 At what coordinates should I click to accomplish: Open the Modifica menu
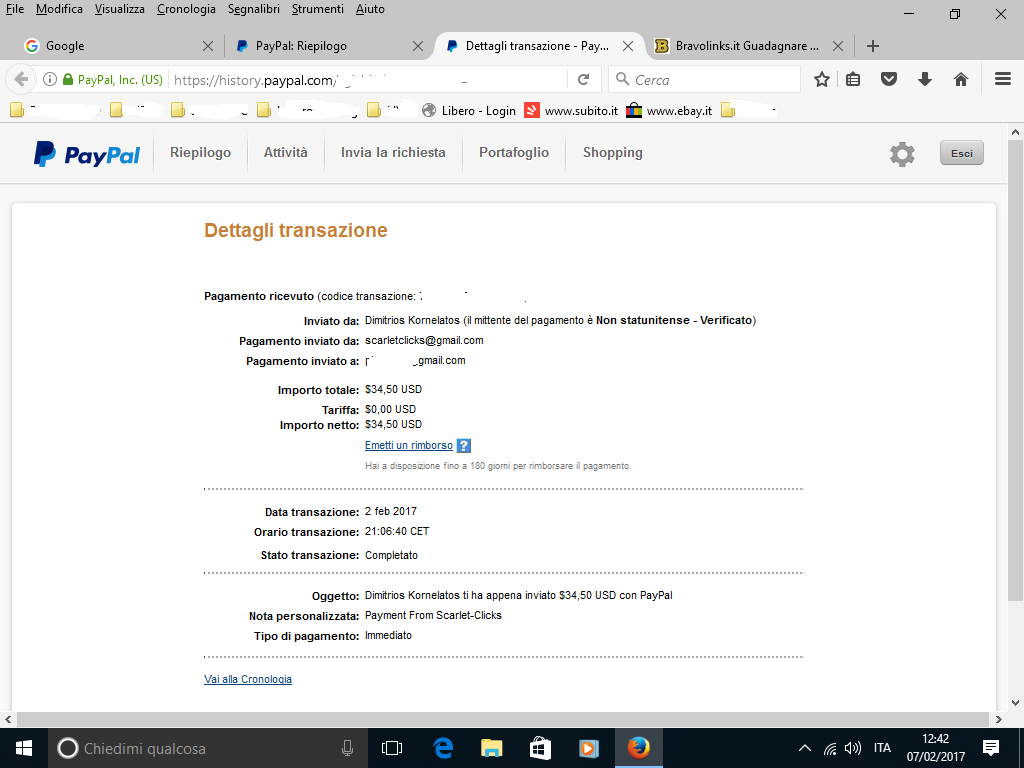click(59, 9)
